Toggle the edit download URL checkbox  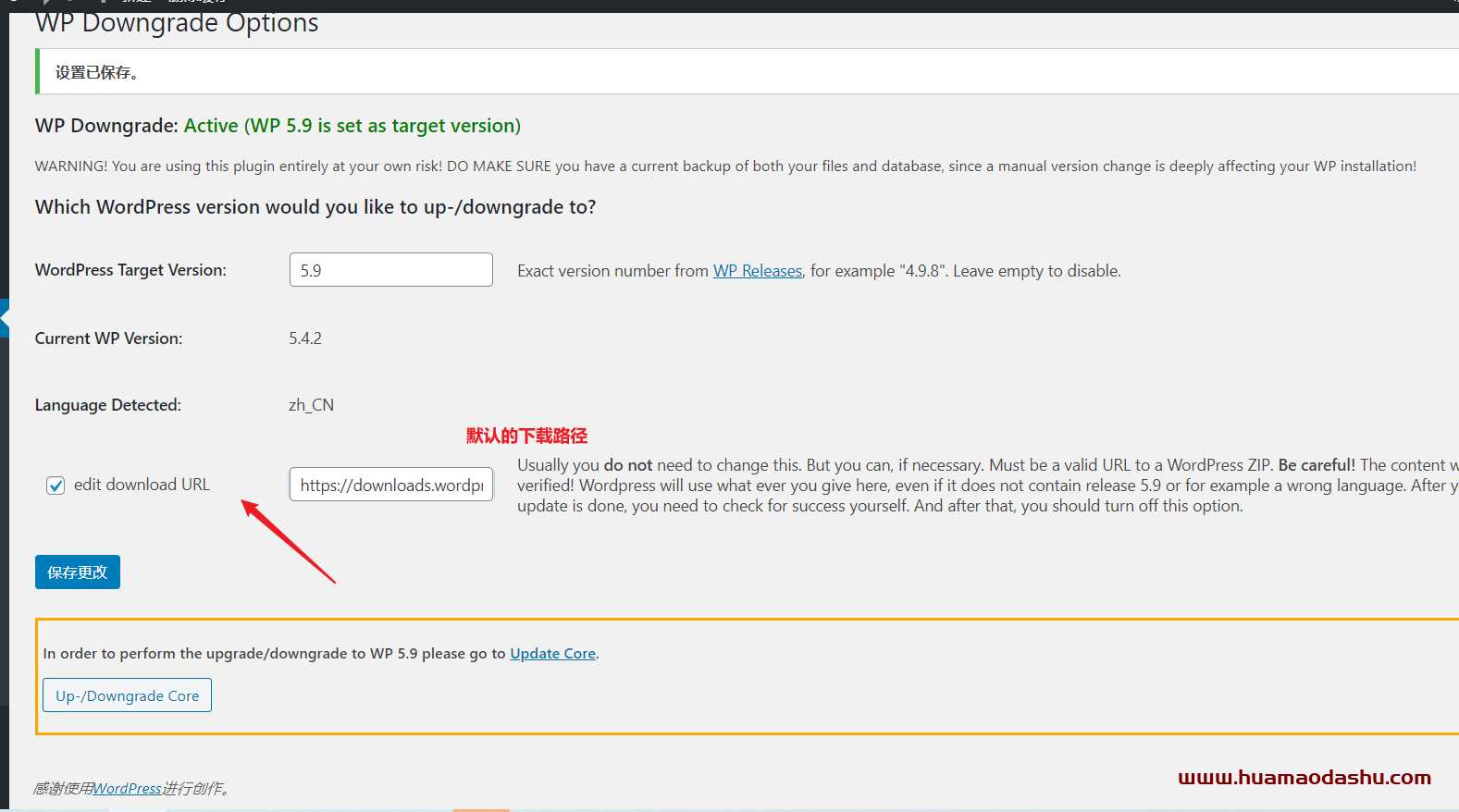point(56,486)
